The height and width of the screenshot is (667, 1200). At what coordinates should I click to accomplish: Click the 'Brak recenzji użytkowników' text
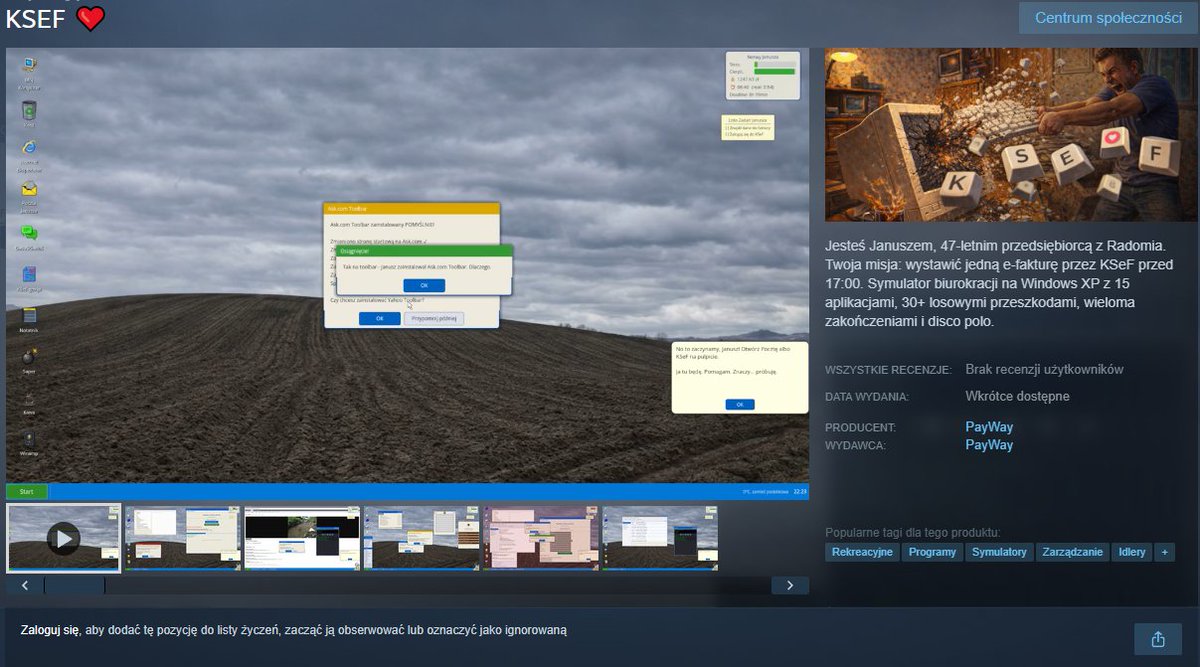1044,369
